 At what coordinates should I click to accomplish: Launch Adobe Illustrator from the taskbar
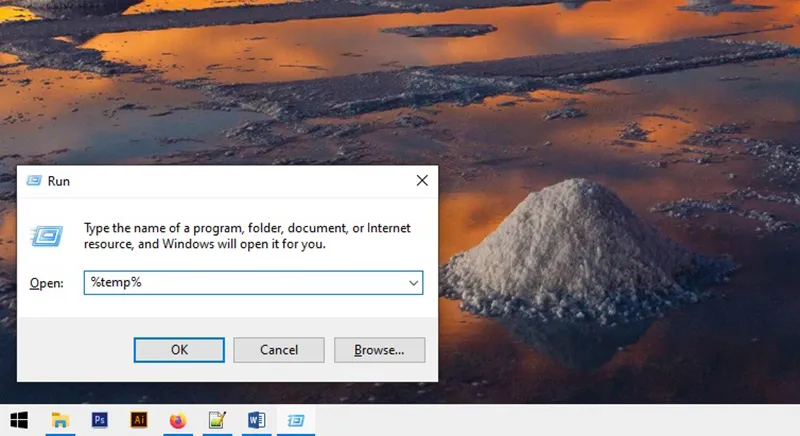pos(139,420)
